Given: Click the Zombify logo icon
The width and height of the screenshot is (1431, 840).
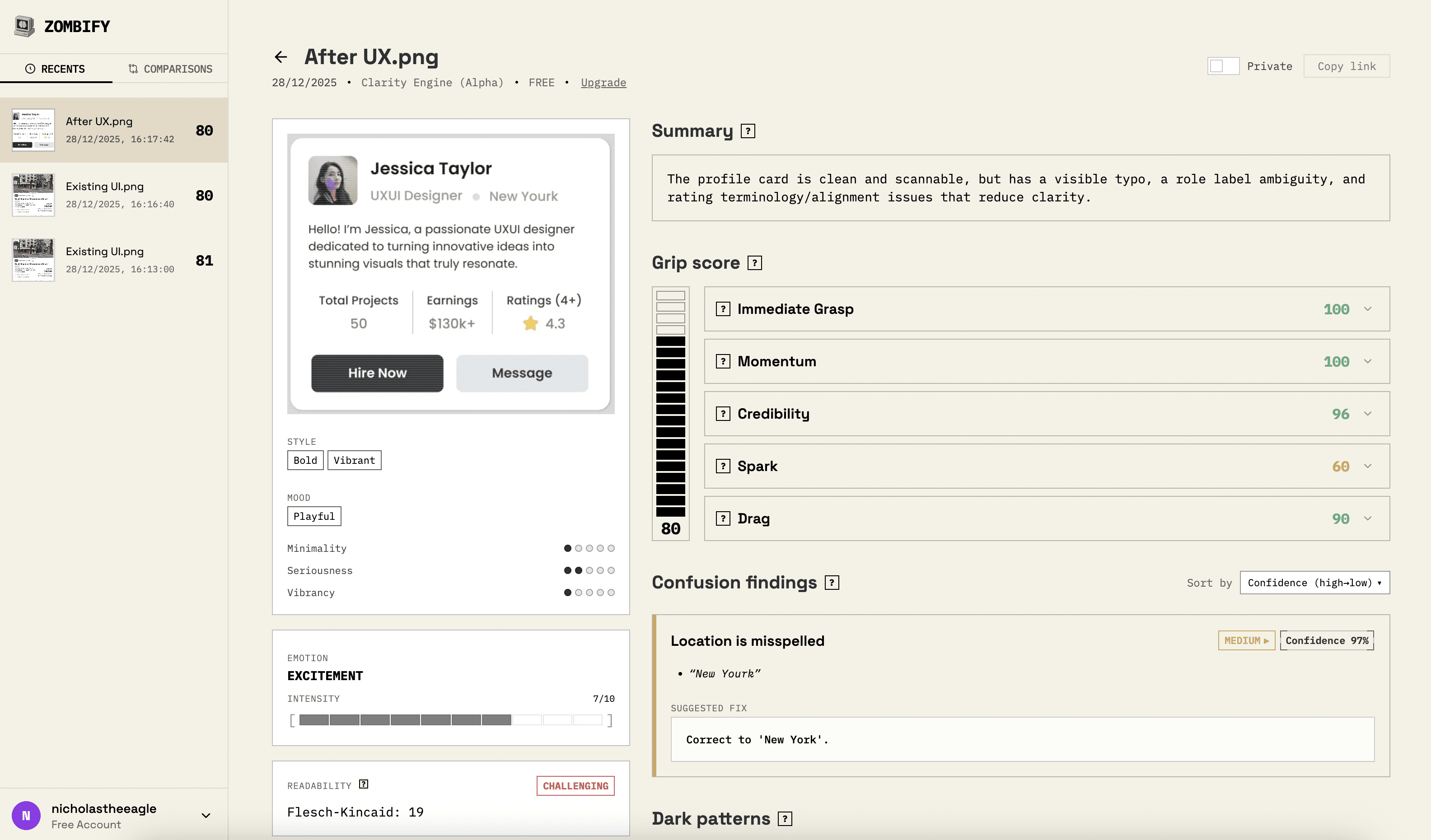Looking at the screenshot, I should tap(24, 26).
